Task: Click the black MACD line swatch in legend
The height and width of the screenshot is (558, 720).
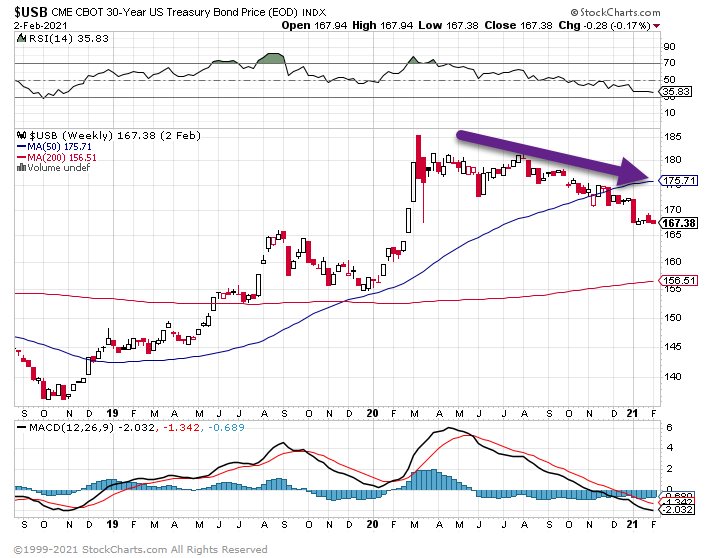Action: click(22, 428)
